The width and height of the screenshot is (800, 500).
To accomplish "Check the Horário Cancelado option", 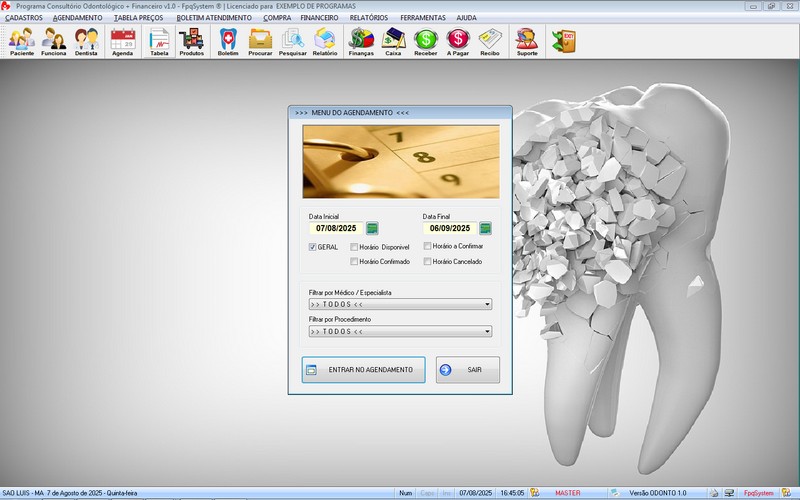I will click(x=427, y=261).
